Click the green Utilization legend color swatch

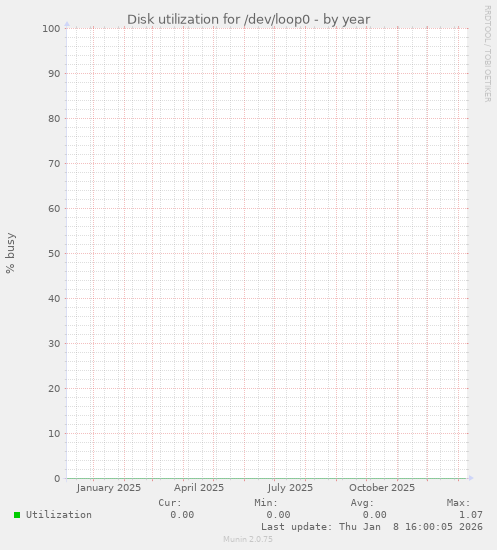pyautogui.click(x=17, y=515)
